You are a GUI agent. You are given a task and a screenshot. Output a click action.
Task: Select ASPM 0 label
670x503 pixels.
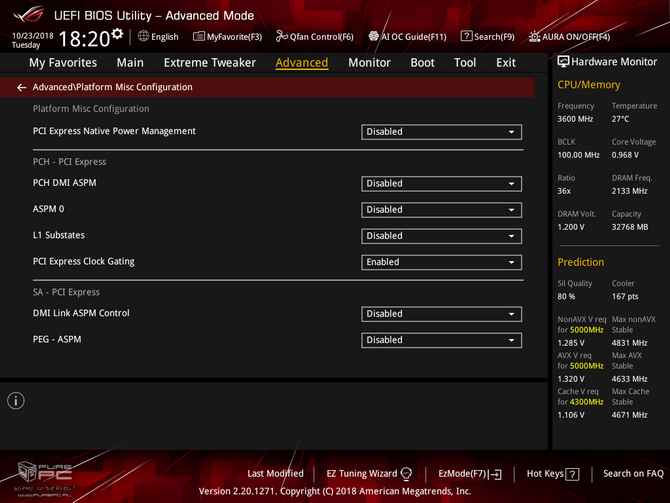(48, 209)
